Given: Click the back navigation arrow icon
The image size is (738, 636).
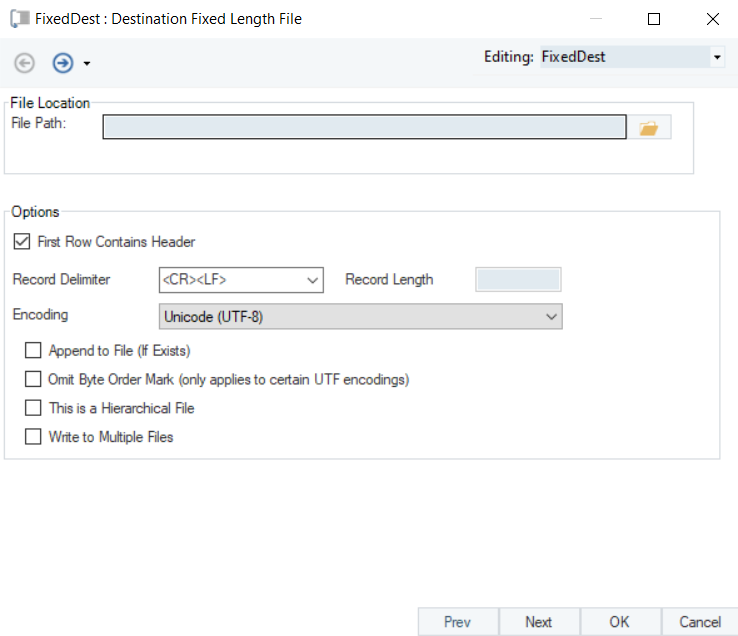Looking at the screenshot, I should tap(25, 63).
